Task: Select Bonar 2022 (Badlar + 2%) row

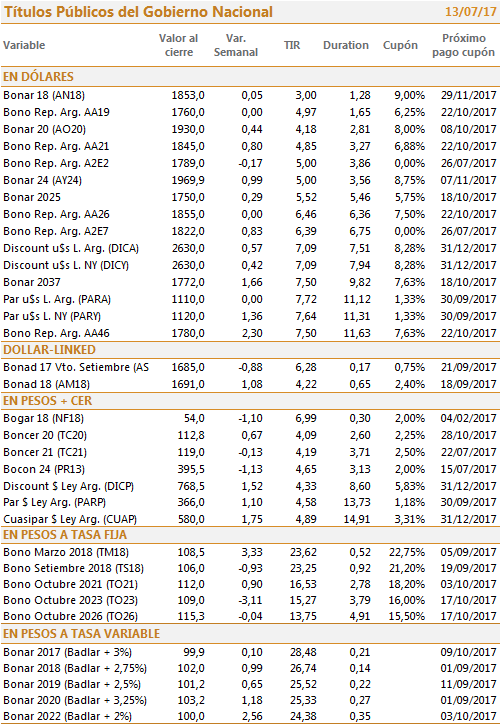Action: pos(250,717)
